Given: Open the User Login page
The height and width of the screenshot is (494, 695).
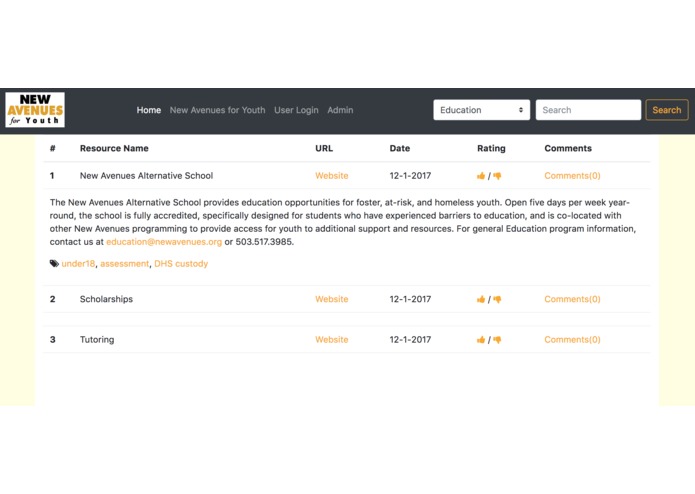Looking at the screenshot, I should [x=296, y=110].
